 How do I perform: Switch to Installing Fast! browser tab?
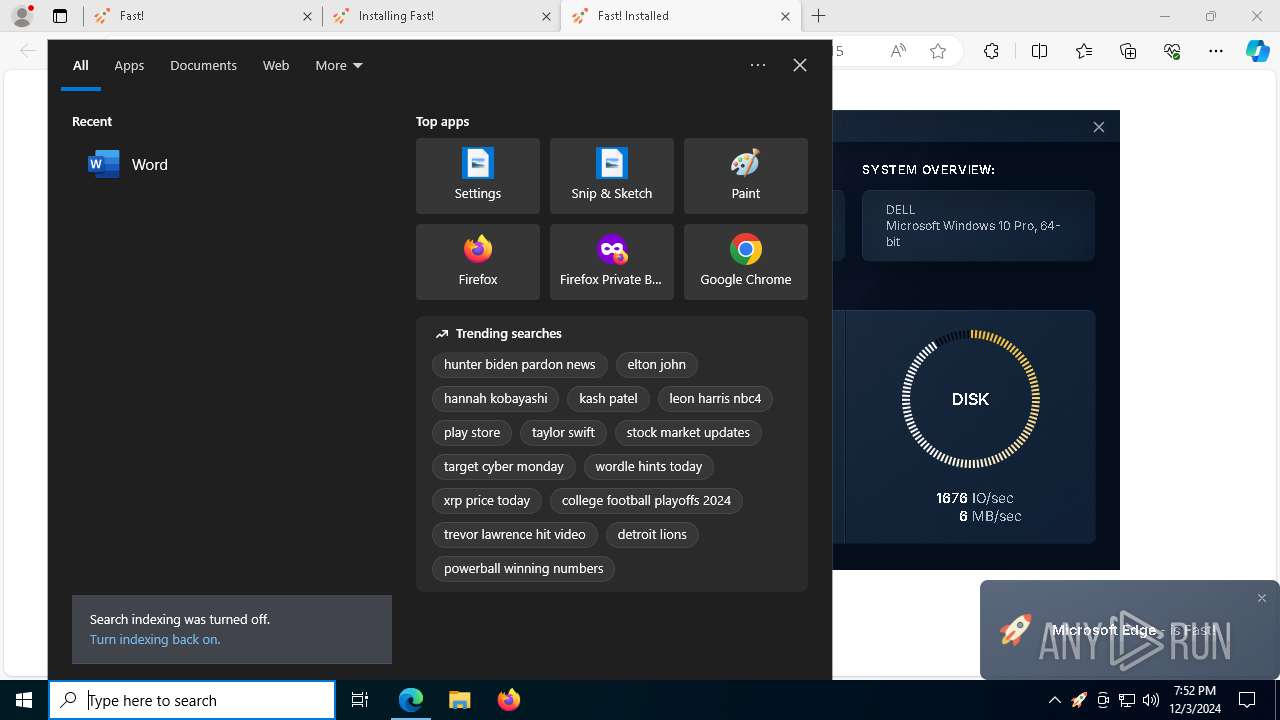tap(441, 16)
